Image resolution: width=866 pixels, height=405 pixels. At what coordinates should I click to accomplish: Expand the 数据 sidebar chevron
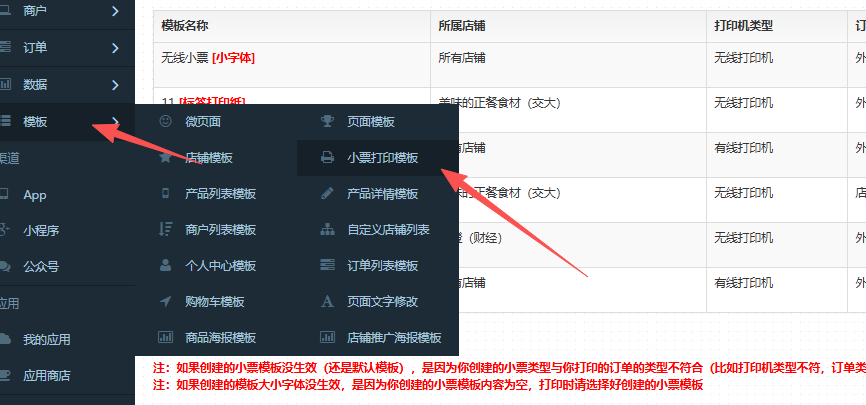[x=116, y=84]
